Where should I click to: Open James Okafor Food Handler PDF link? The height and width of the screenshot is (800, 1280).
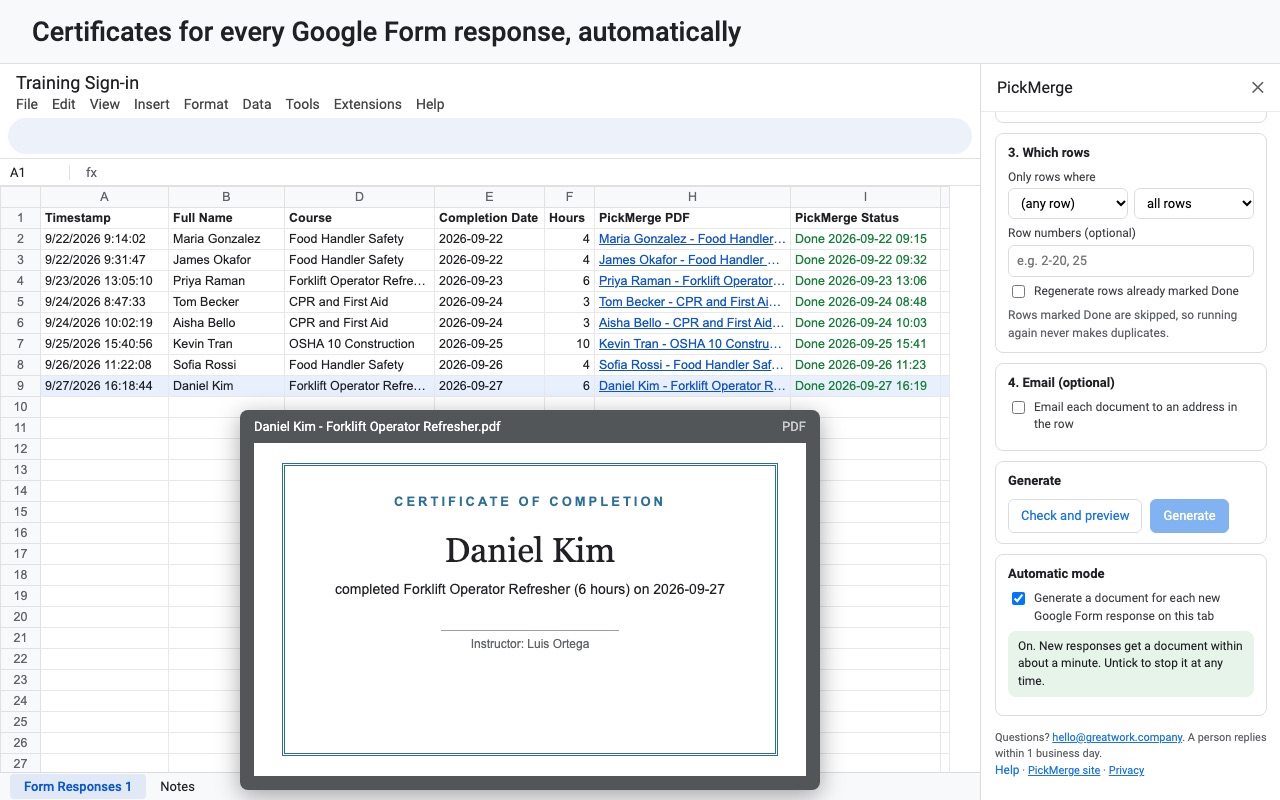pos(689,260)
